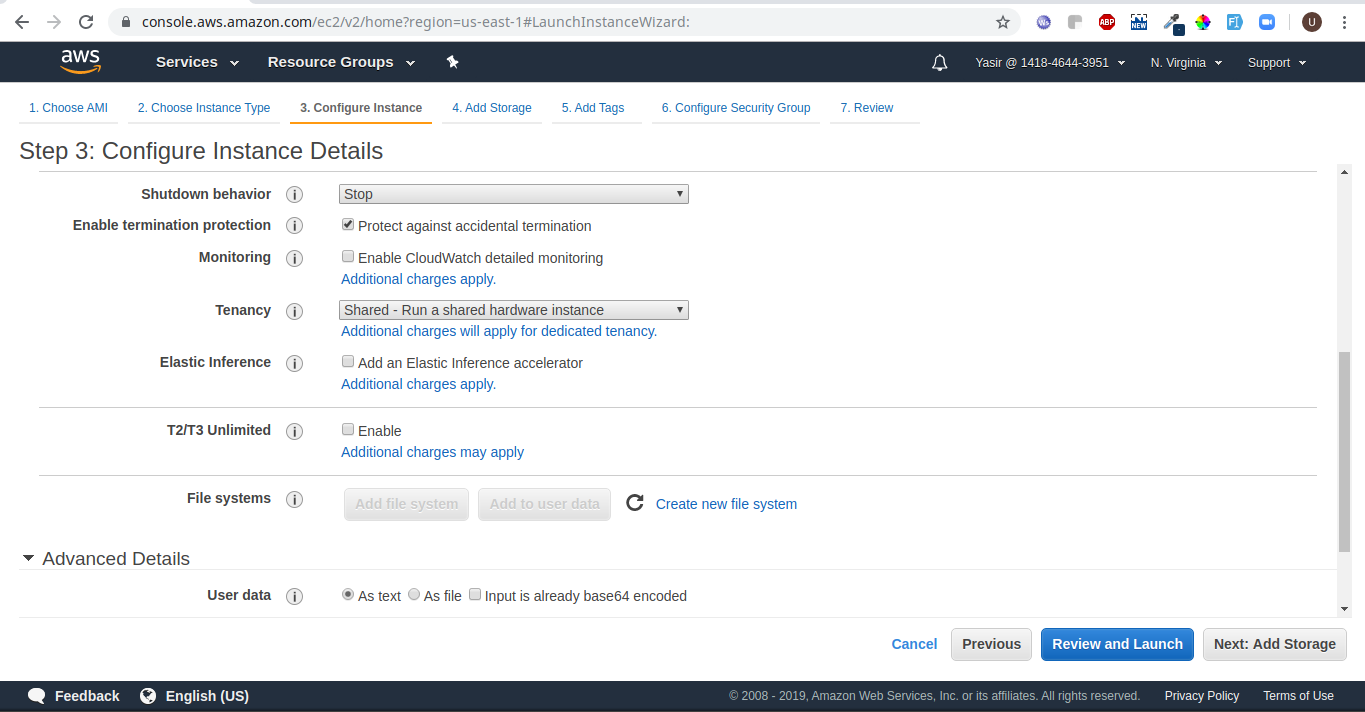This screenshot has width=1365, height=712.
Task: Bookmark this page with the star icon
Action: [x=1003, y=21]
